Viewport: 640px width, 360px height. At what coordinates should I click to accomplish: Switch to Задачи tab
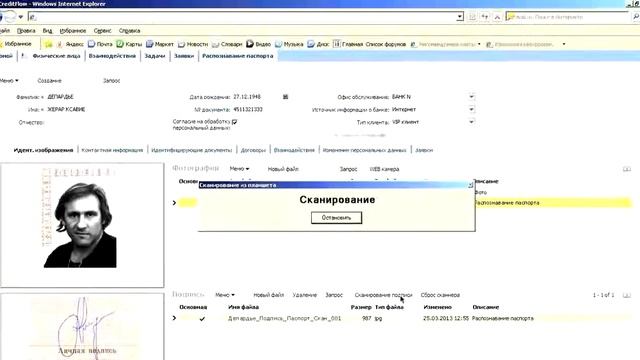155,56
